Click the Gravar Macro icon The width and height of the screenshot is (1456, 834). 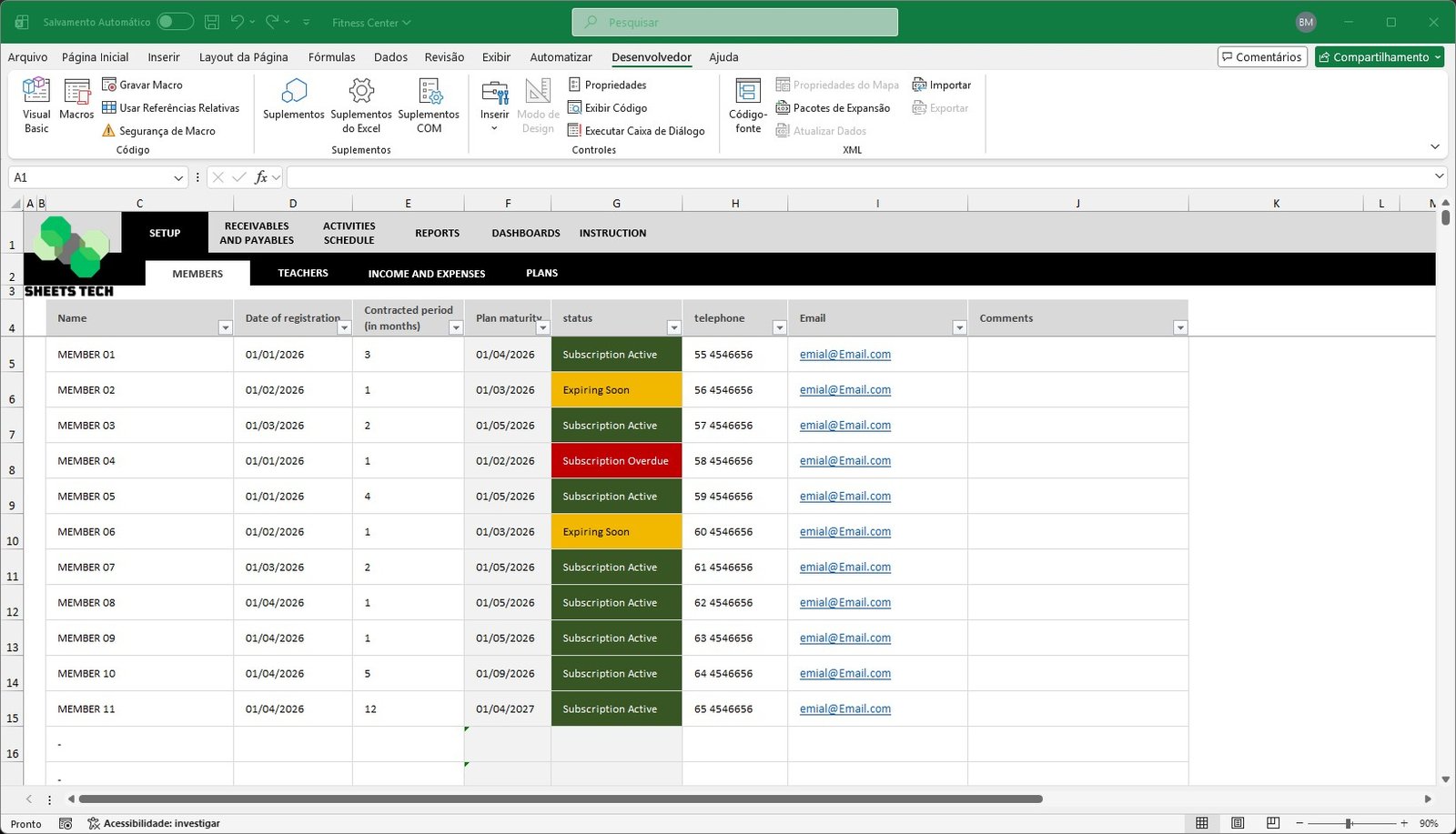pos(109,85)
